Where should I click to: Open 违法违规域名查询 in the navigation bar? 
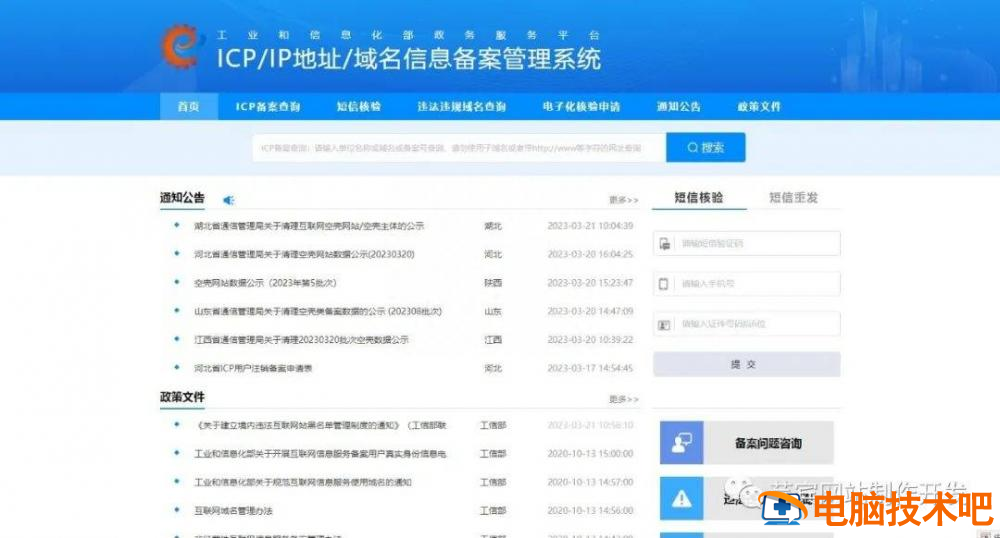pyautogui.click(x=462, y=106)
